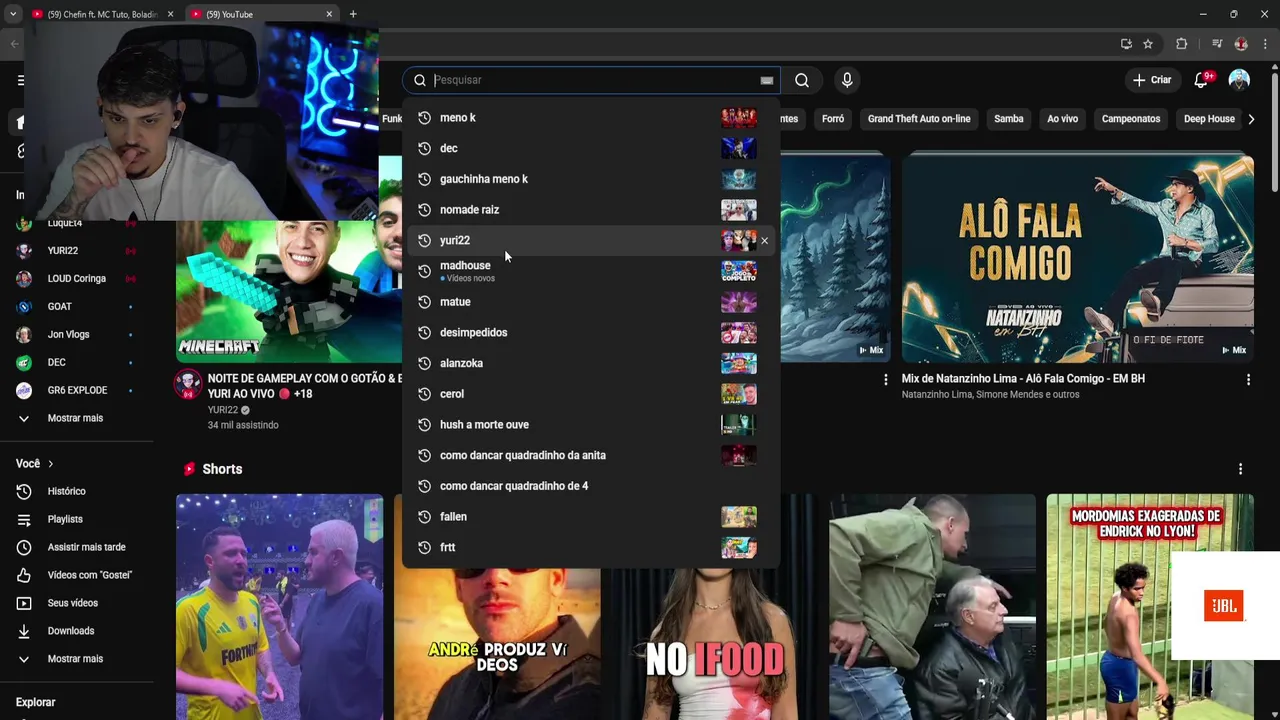Open Short 'Mordomias exageradas de Endrick'
Viewport: 1280px width, 720px height.
click(x=1150, y=607)
